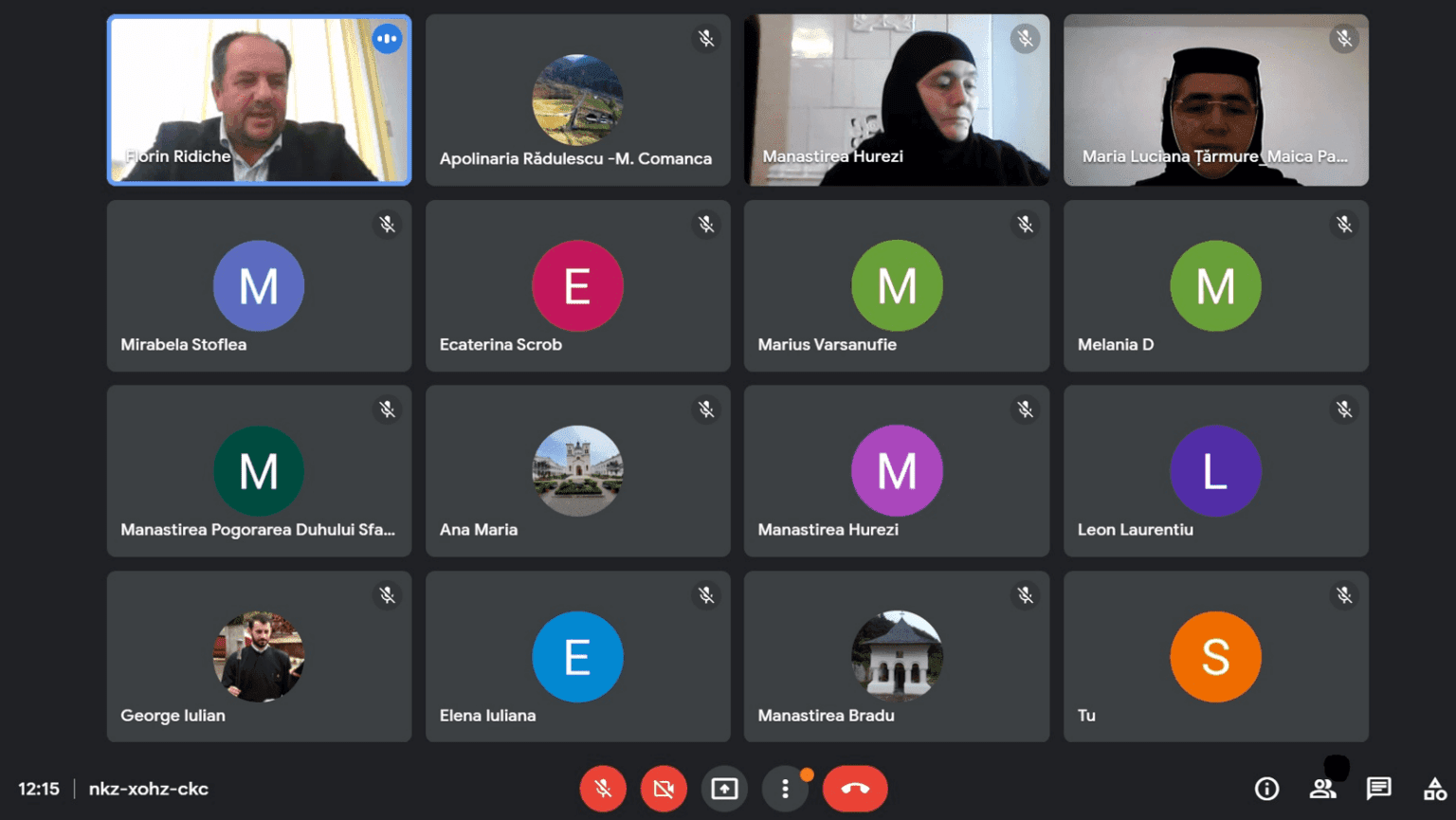Select Florin Ridiche's video tile
The width and height of the screenshot is (1456, 820).
tap(259, 100)
